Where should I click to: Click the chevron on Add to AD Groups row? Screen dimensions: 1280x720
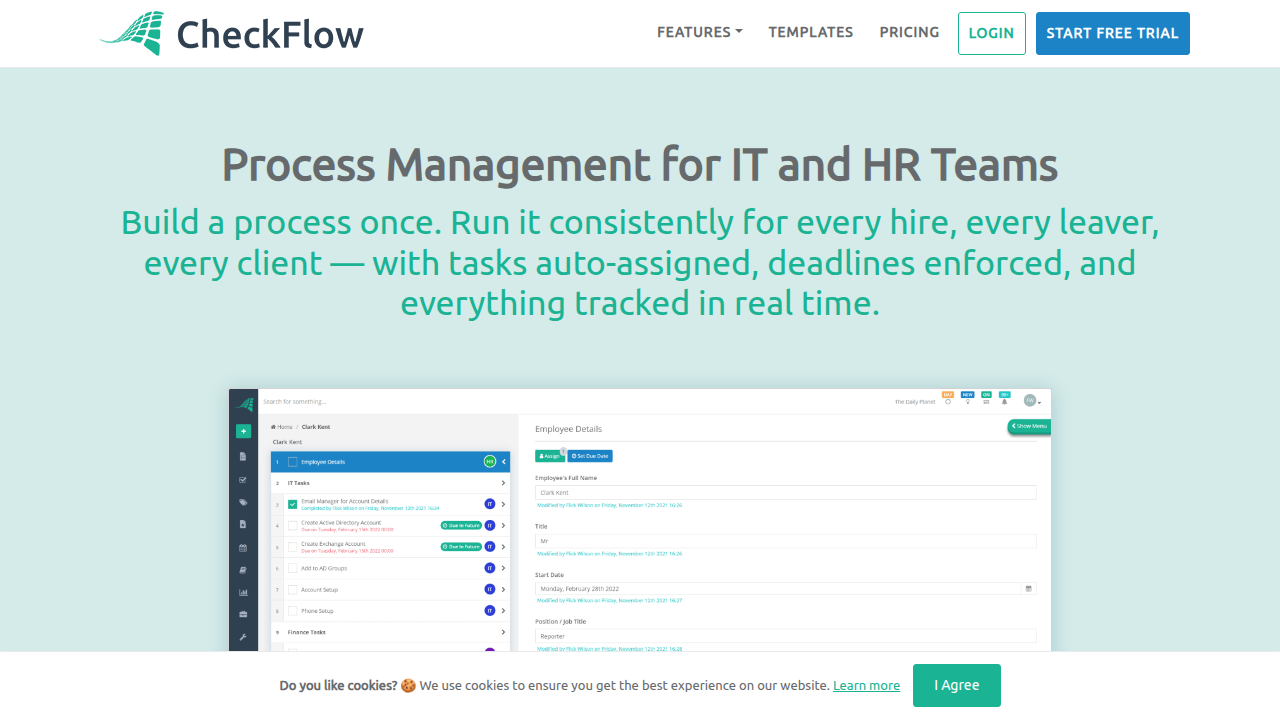tap(503, 568)
